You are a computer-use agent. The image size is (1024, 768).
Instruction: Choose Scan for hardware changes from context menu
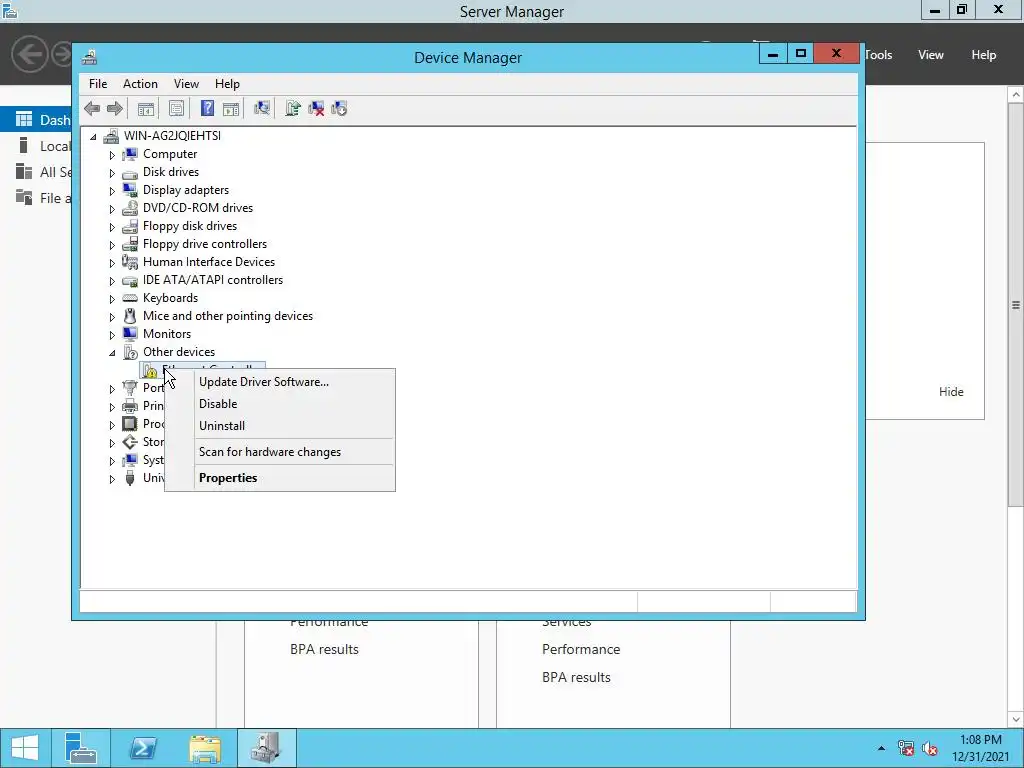click(x=270, y=452)
